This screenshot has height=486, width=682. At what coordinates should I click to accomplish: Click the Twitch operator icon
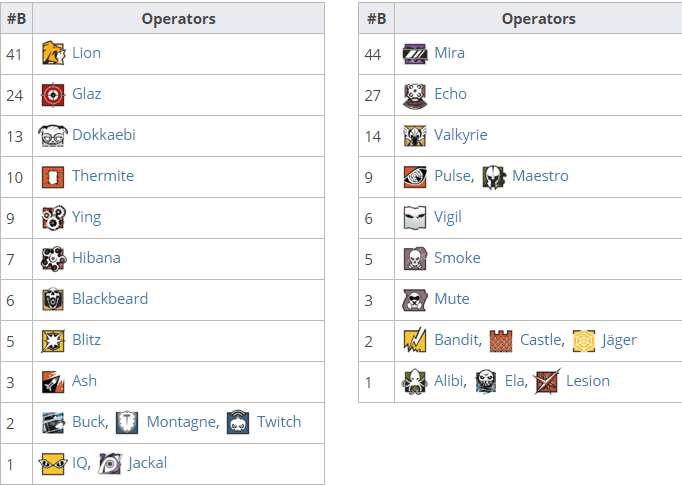click(238, 422)
